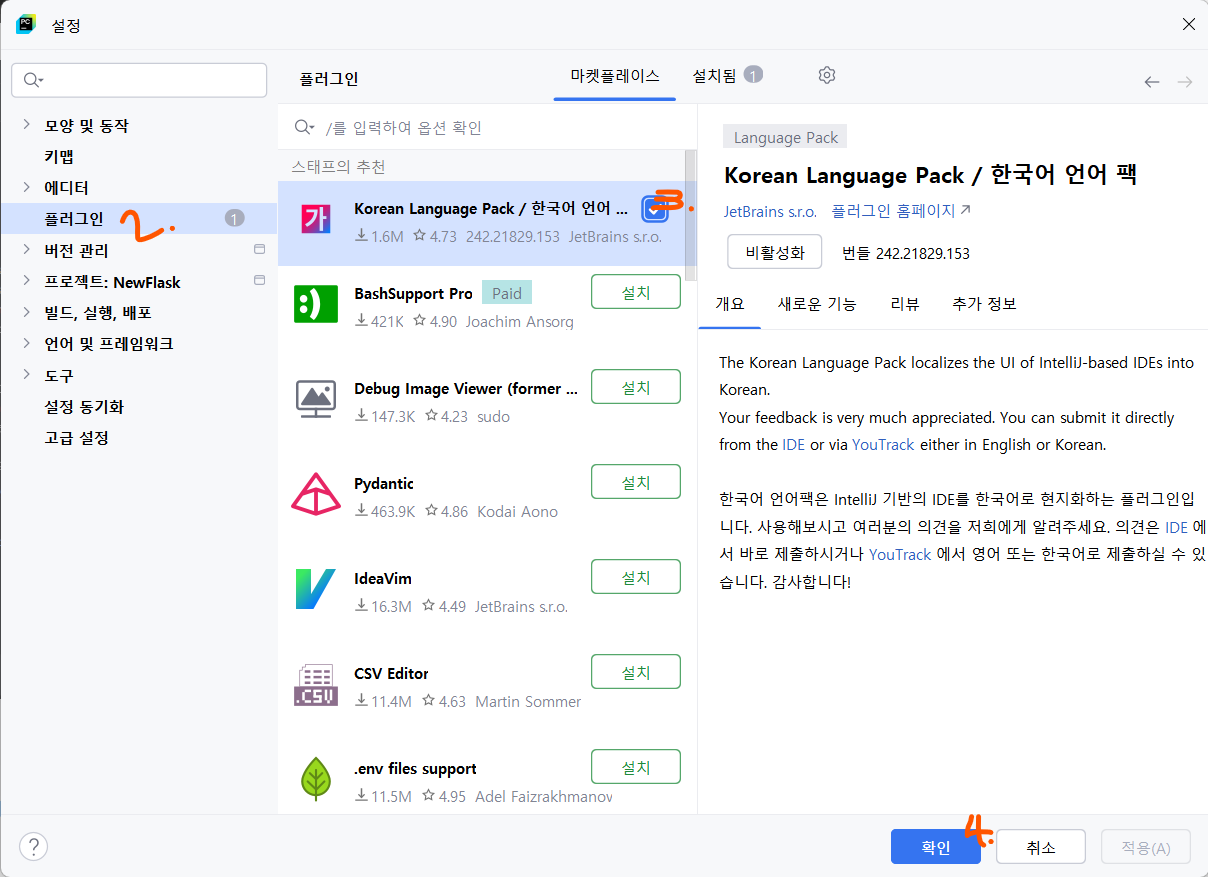Viewport: 1208px width, 877px height.
Task: Select 설정 동기화 in the settings tree
Action: pos(84,407)
